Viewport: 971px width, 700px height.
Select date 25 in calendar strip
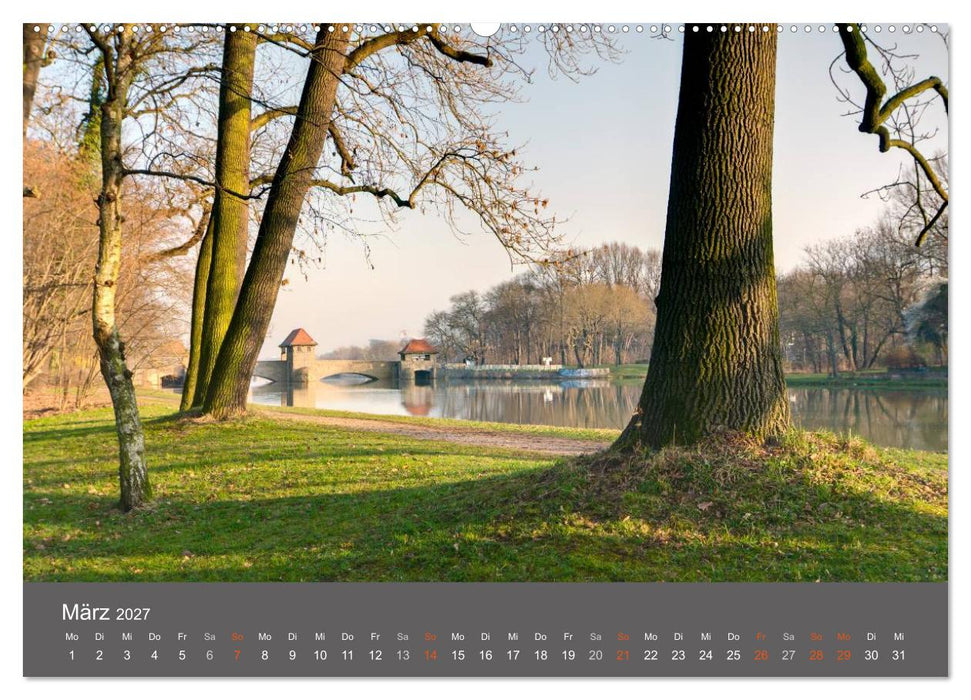tap(733, 655)
